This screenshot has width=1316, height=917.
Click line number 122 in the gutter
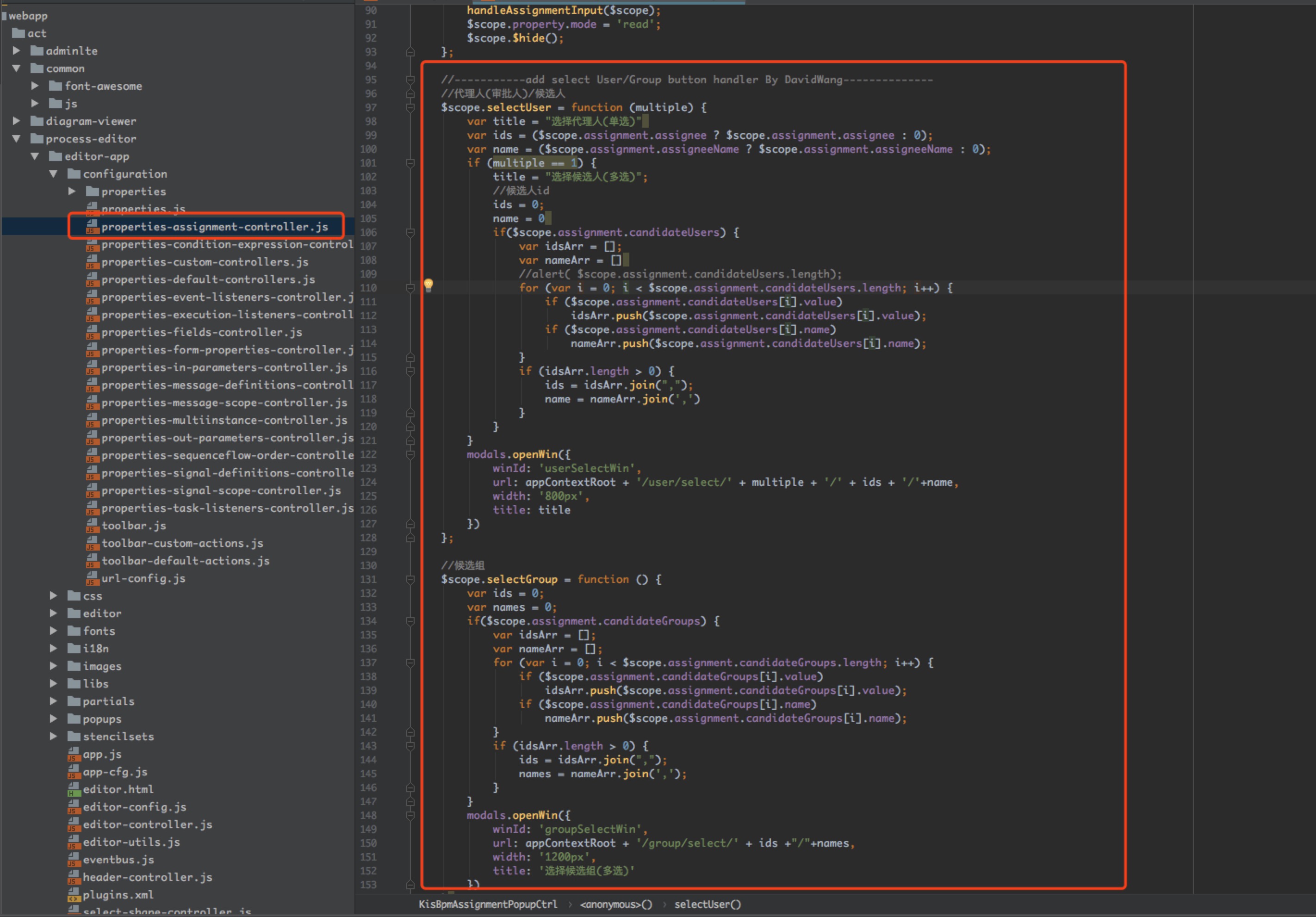click(368, 454)
